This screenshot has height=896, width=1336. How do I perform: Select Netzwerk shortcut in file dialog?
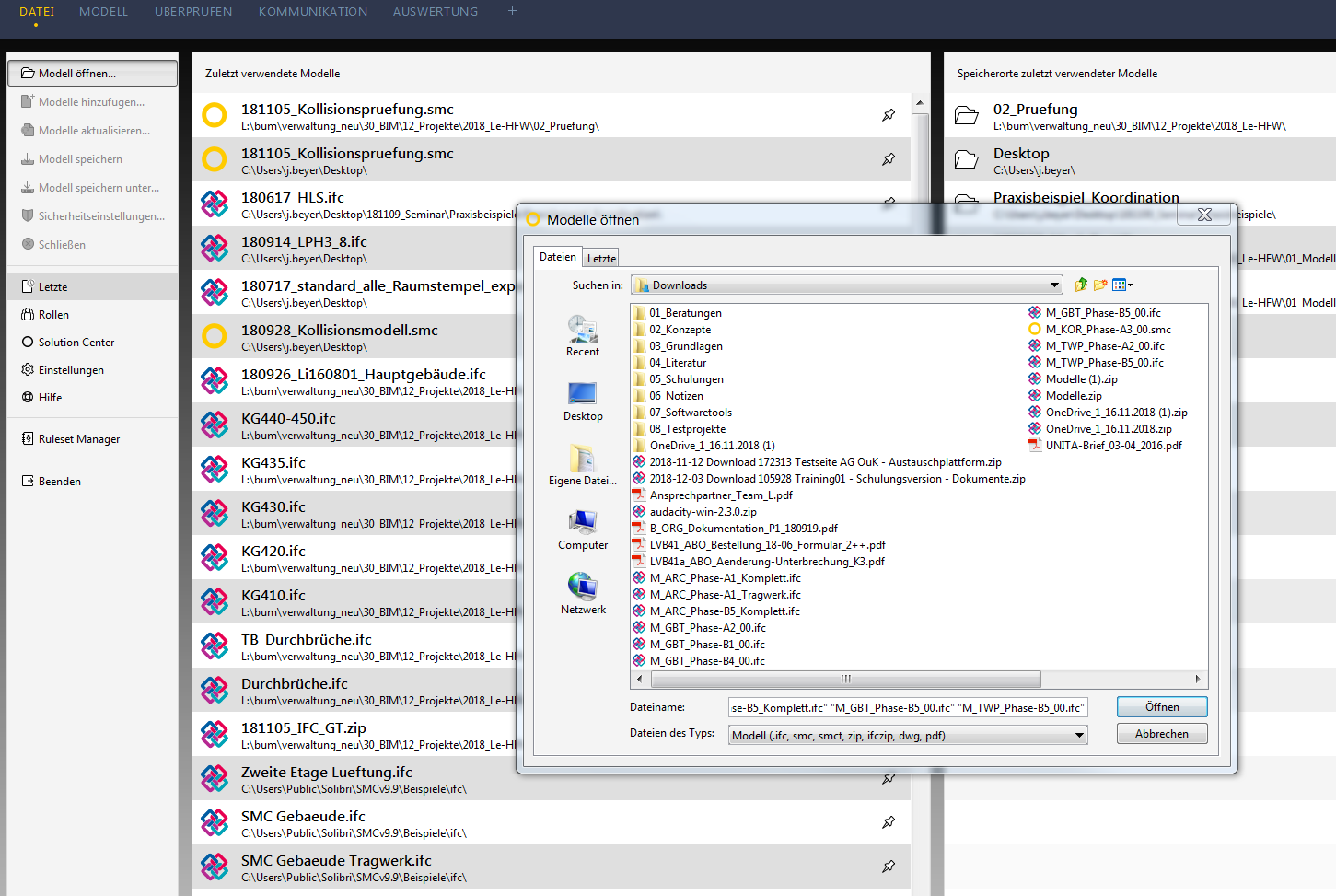click(x=583, y=595)
